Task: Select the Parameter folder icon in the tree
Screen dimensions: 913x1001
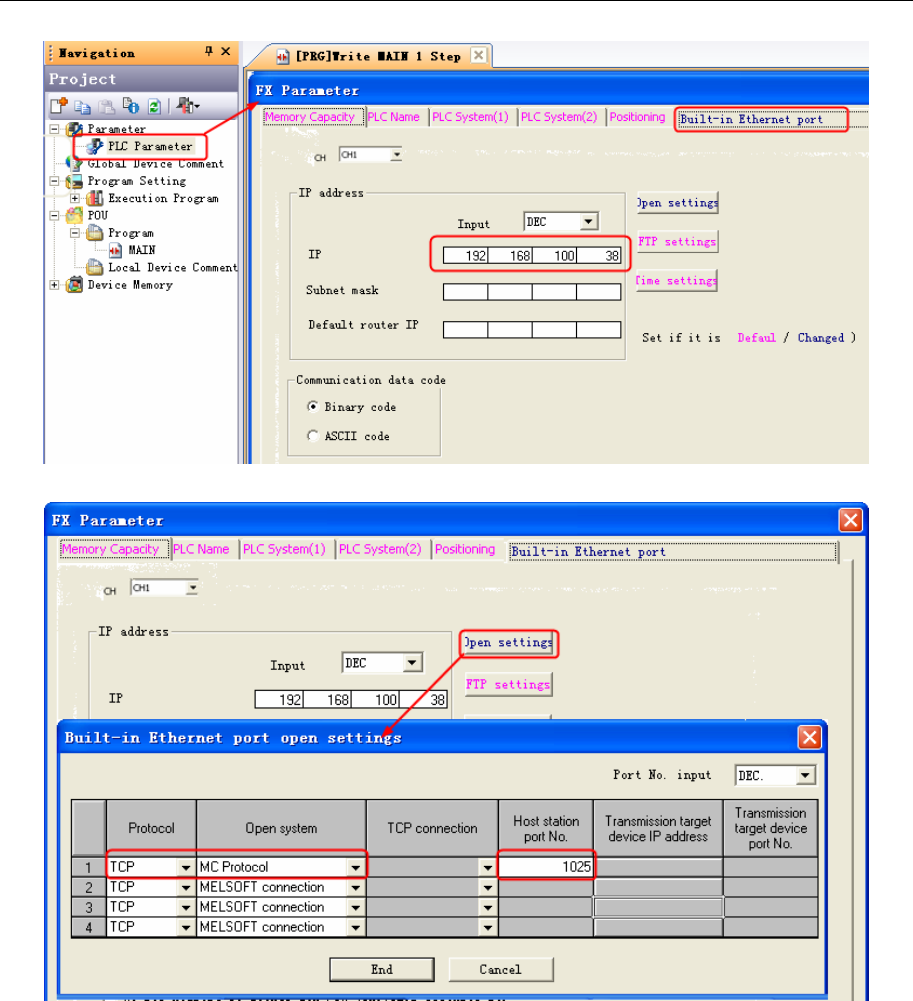Action: coord(75,129)
